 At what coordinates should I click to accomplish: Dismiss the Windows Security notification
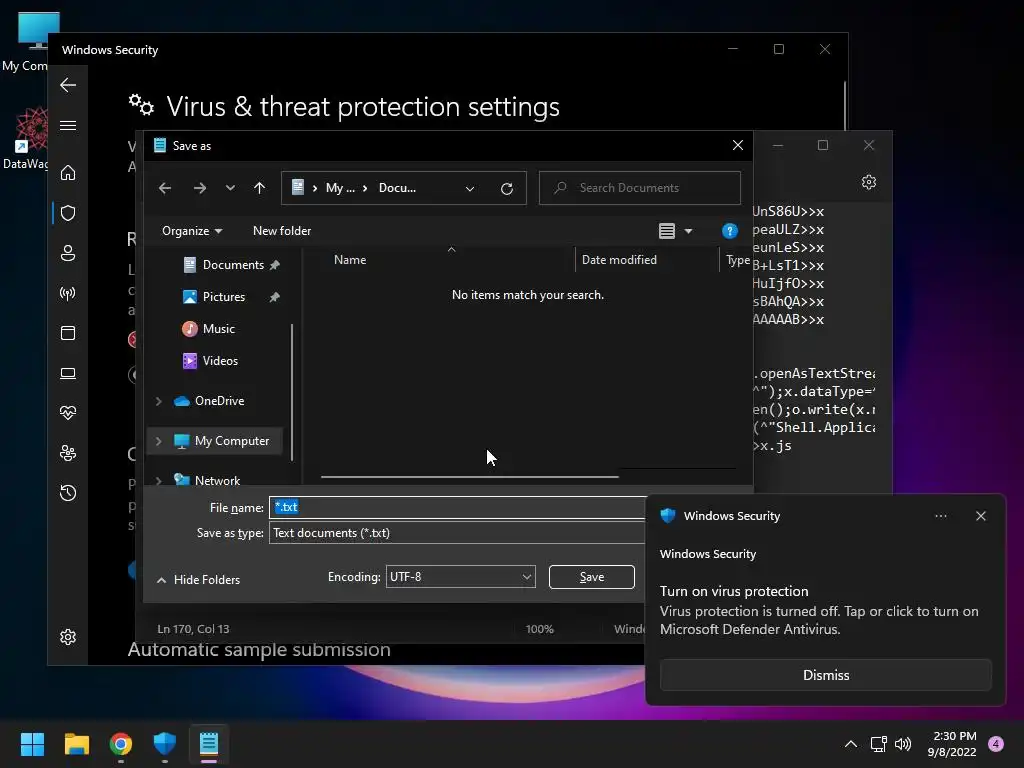825,675
